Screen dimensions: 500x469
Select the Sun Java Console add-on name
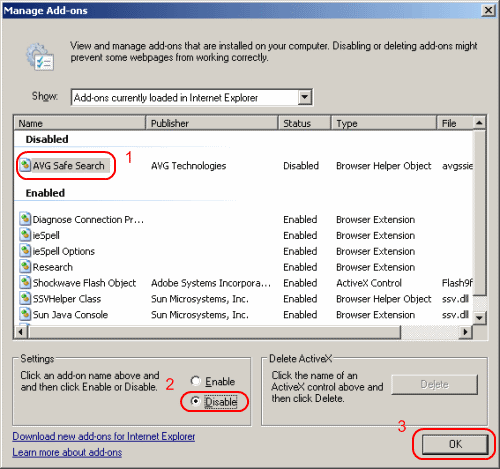tap(70, 315)
